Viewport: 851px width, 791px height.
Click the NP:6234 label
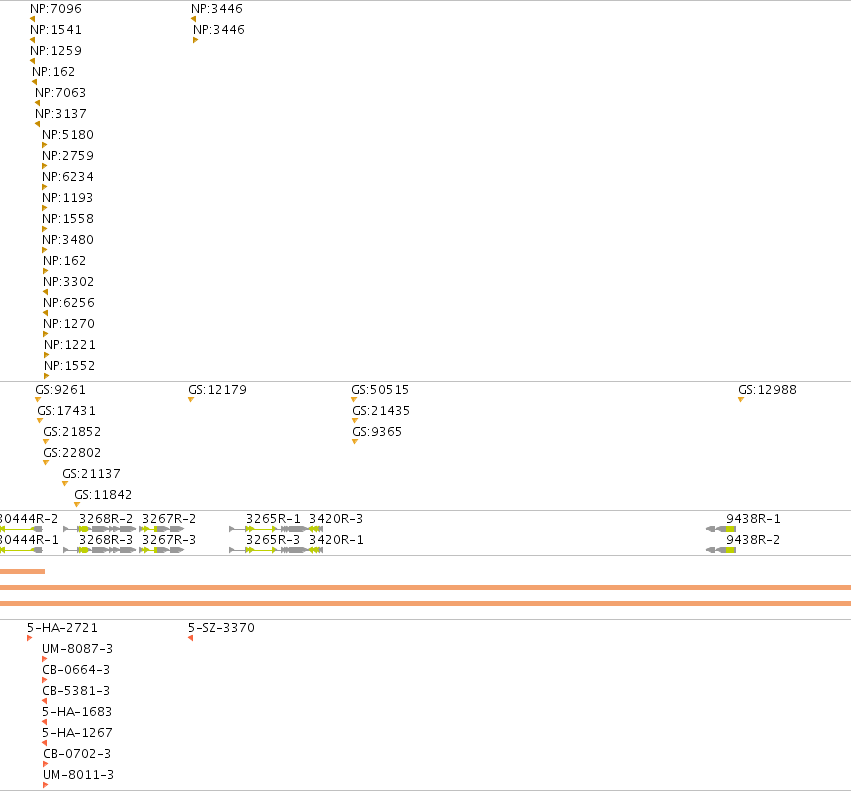[68, 177]
